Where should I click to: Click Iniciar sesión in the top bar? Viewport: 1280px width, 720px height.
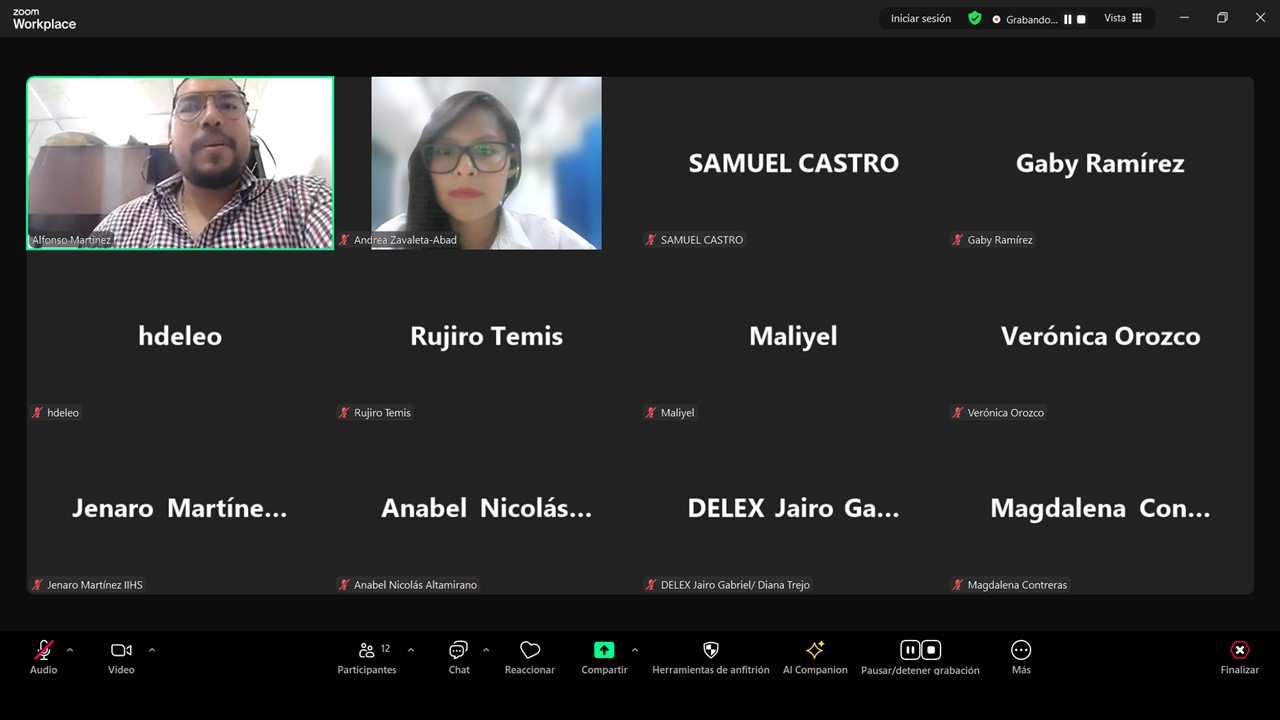tap(921, 18)
